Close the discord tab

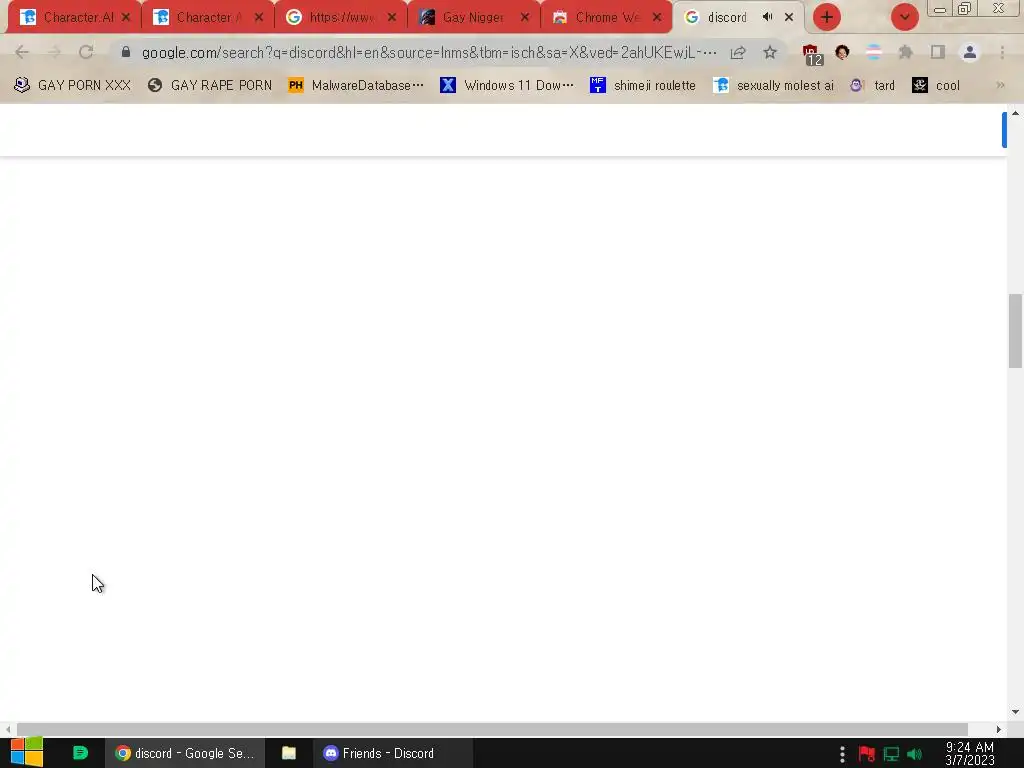[x=789, y=17]
